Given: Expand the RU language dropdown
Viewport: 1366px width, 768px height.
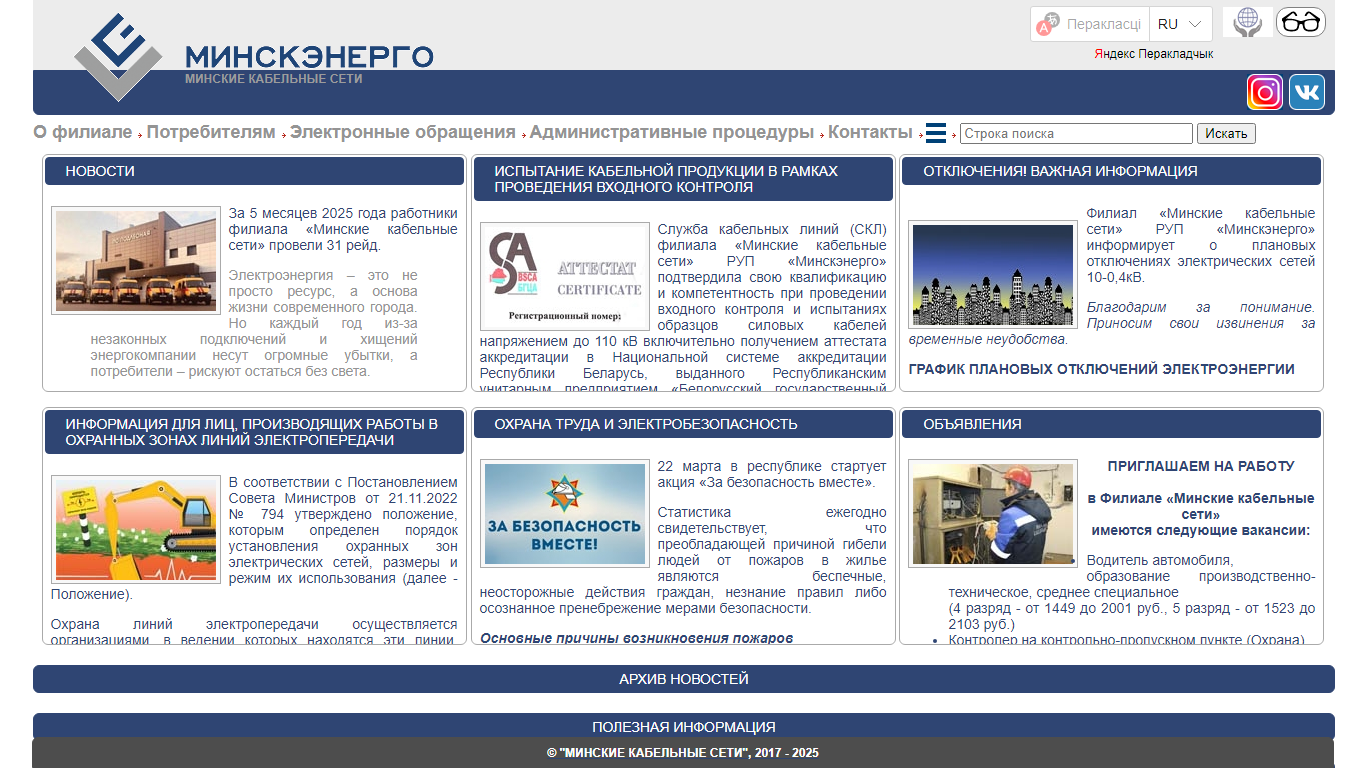Looking at the screenshot, I should (1180, 24).
